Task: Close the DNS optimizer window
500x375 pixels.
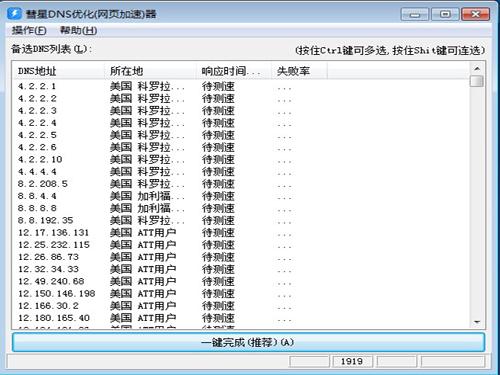Action: click(476, 14)
